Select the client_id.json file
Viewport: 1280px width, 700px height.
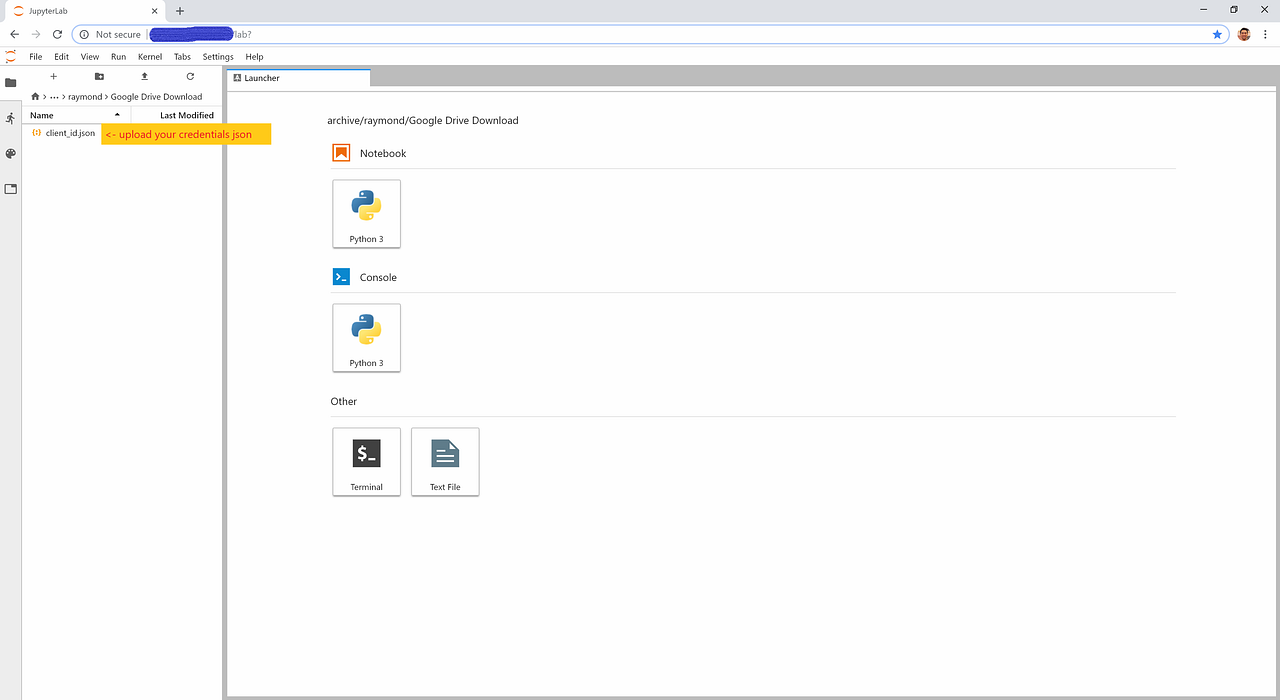tap(68, 132)
